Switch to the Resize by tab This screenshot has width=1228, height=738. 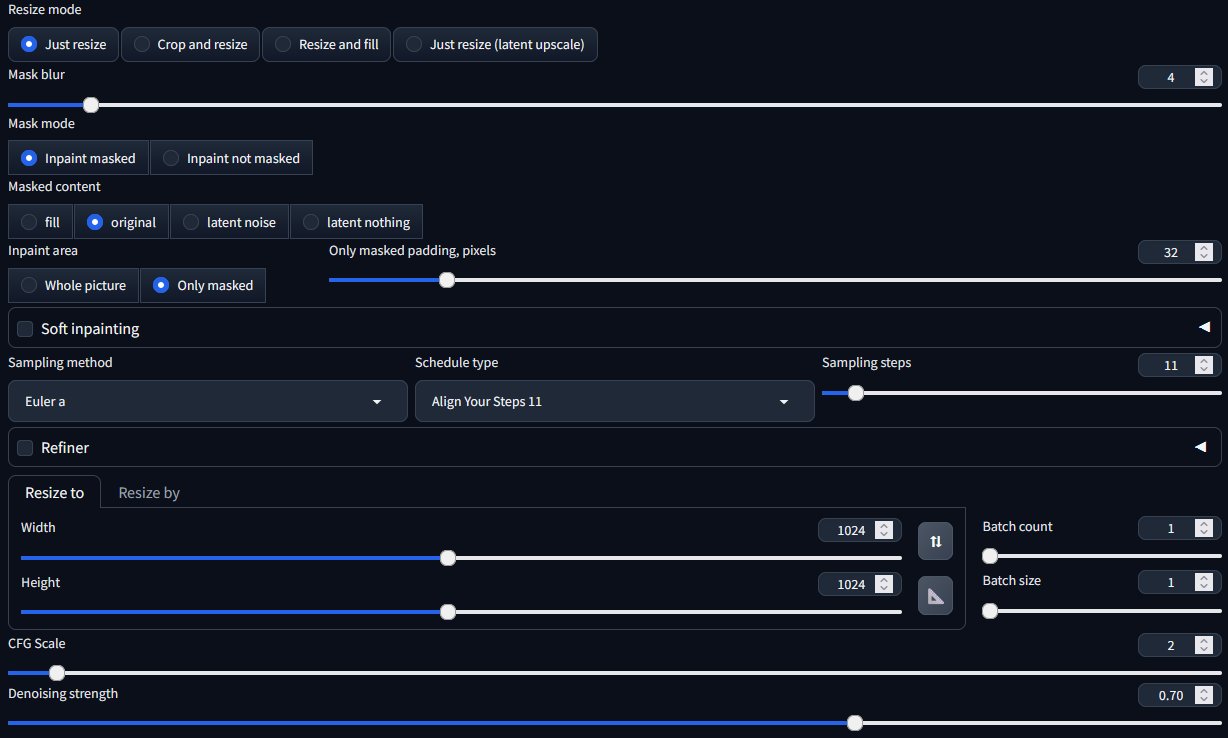click(149, 492)
